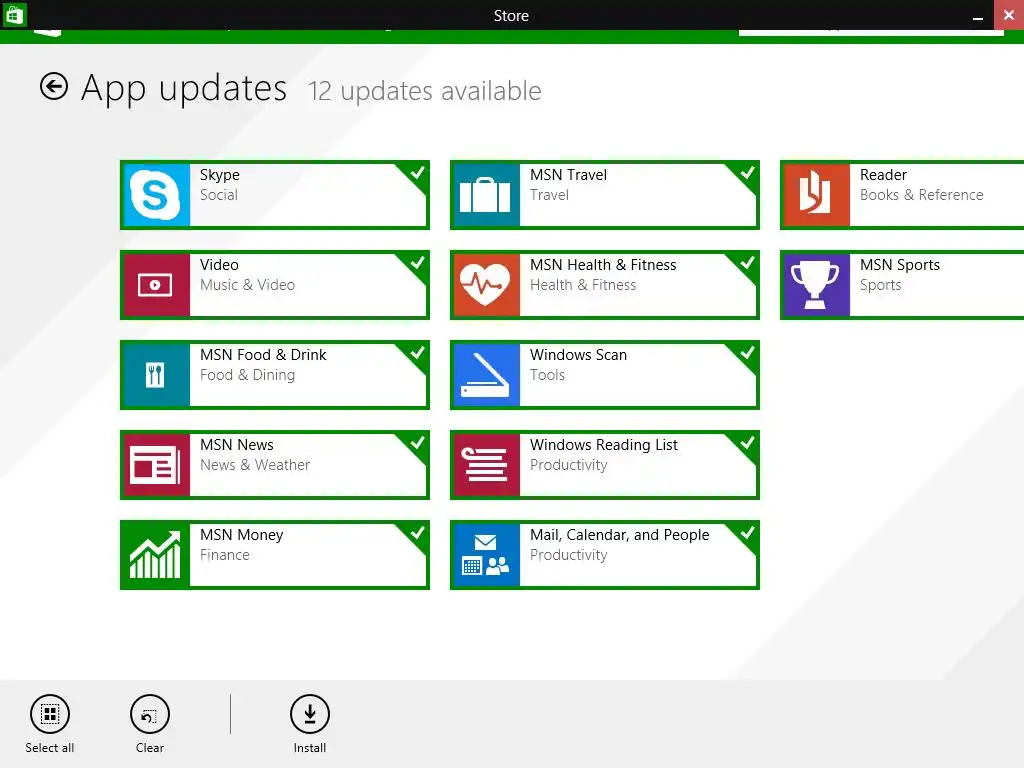Click the "Reader" app name
1024x768 pixels.
(883, 175)
